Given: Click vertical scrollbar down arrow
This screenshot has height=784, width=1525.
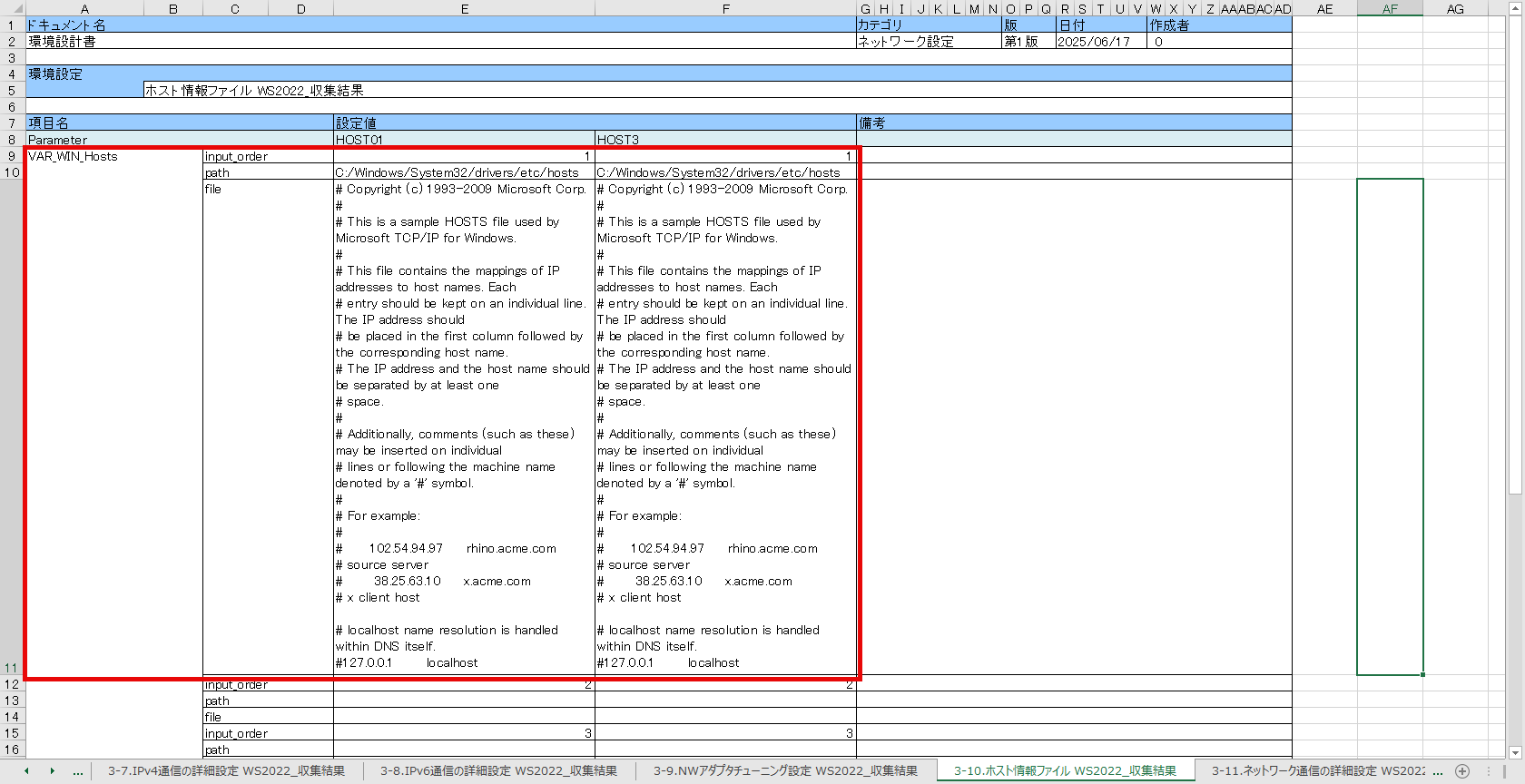Looking at the screenshot, I should pyautogui.click(x=1514, y=752).
